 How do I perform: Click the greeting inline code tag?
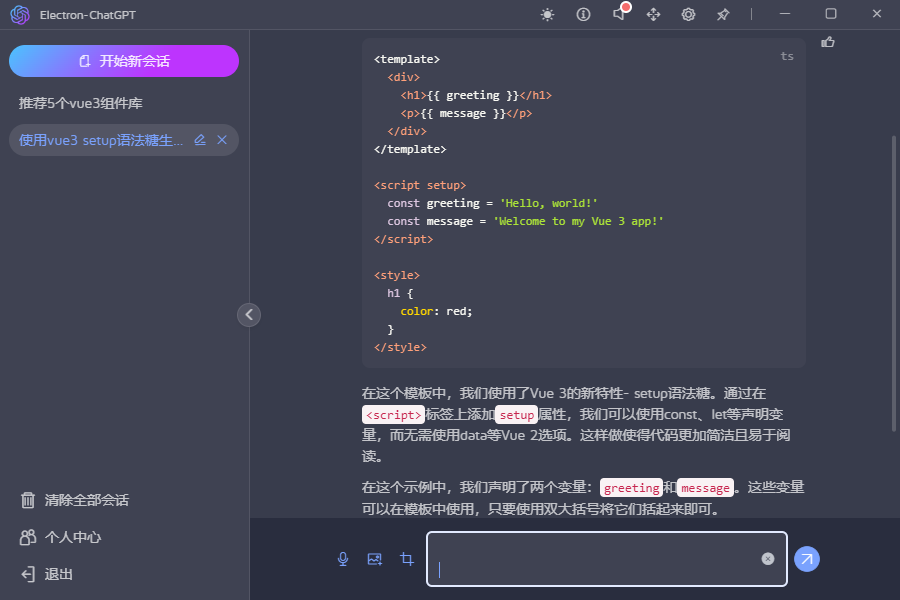coord(631,488)
